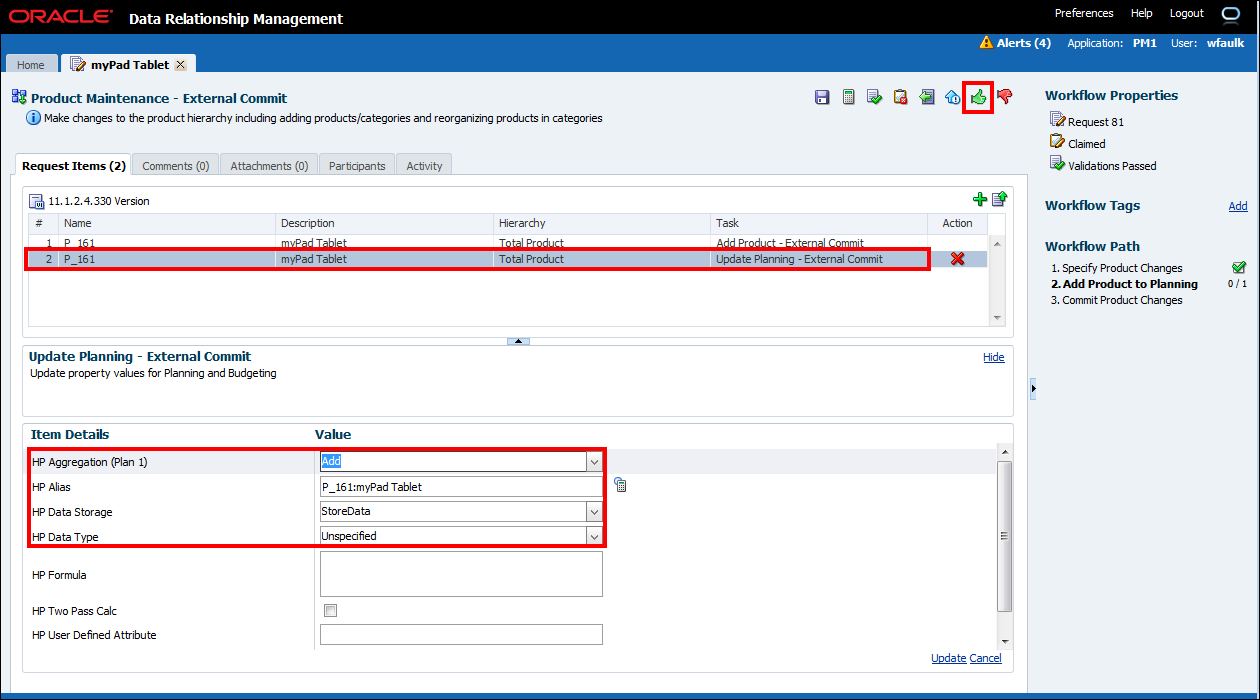Click the request items table scroll-up arrow
1260x700 pixels.
[997, 243]
